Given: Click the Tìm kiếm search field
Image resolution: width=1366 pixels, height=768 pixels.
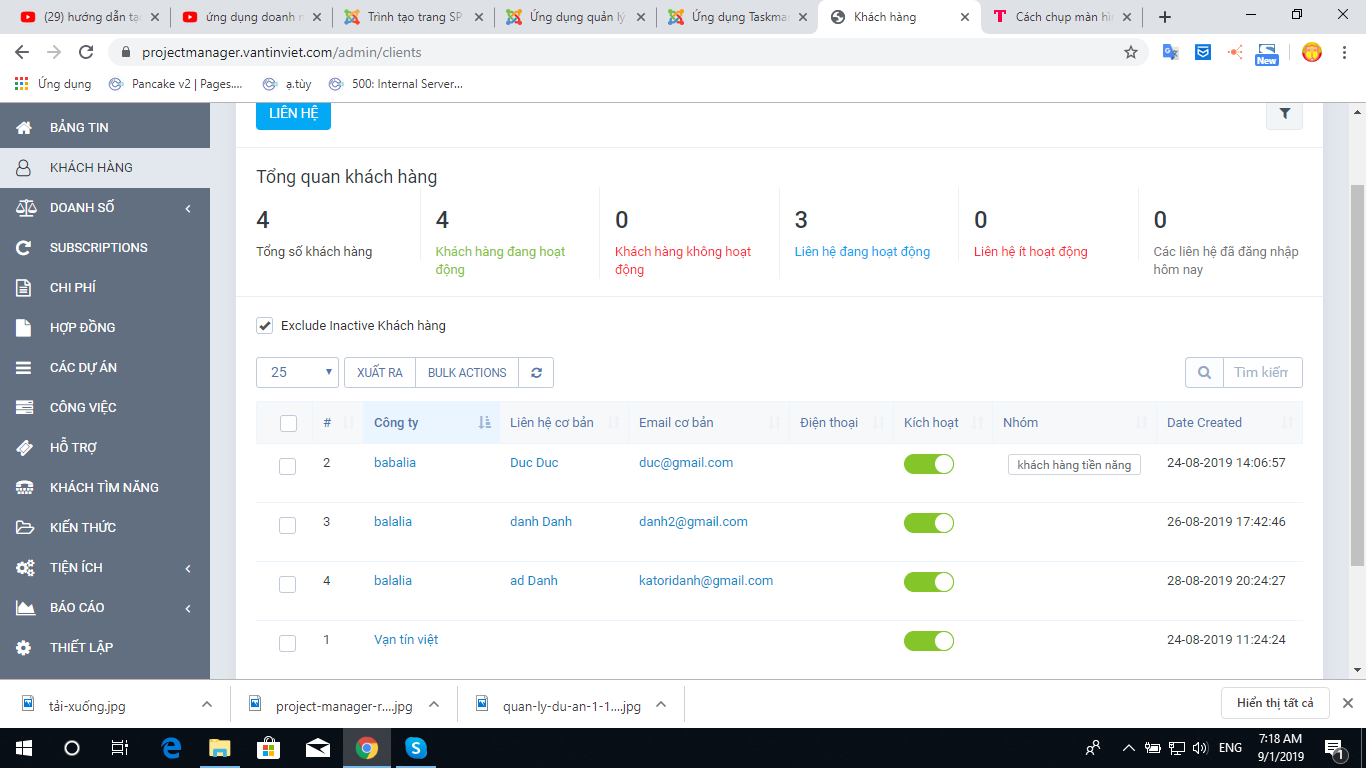Looking at the screenshot, I should point(1262,373).
